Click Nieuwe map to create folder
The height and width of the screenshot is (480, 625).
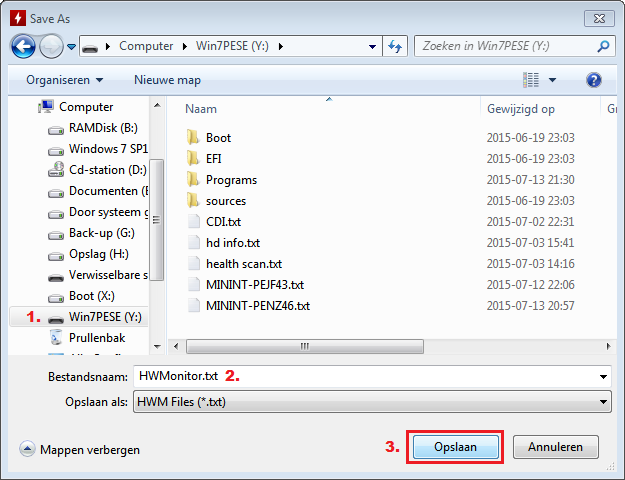(167, 79)
